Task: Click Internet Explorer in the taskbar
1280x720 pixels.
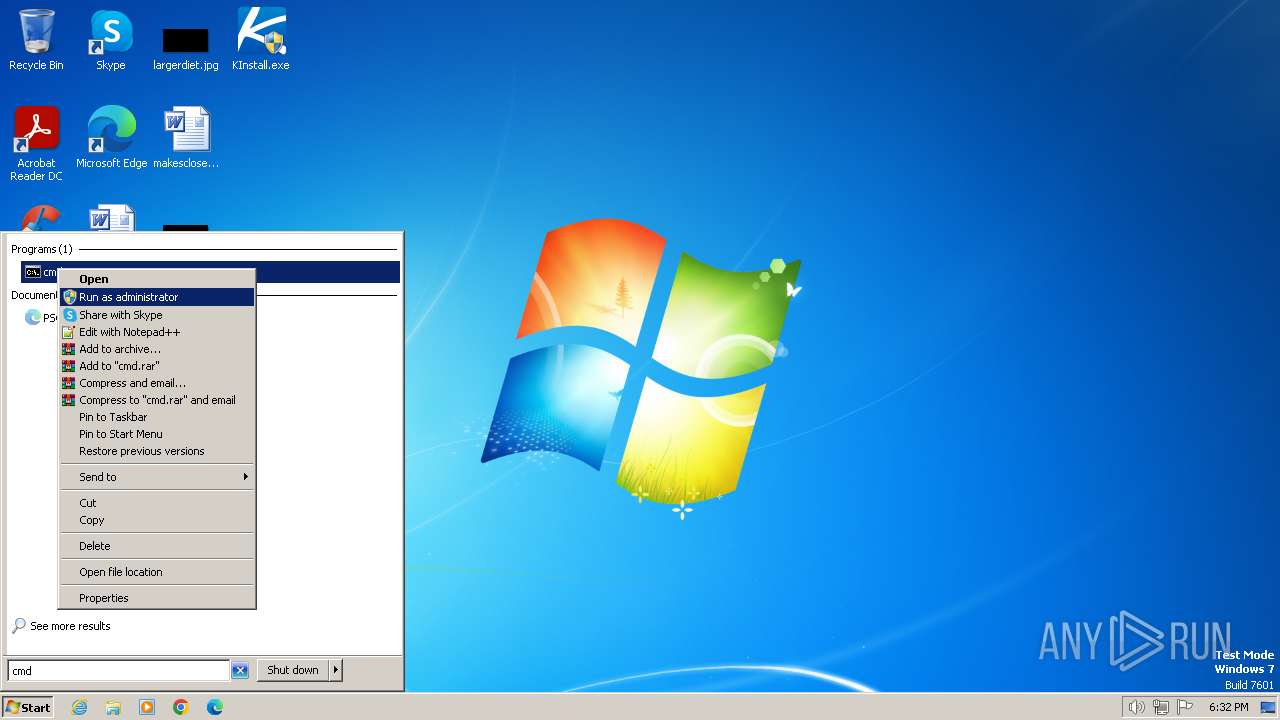Action: 79,707
